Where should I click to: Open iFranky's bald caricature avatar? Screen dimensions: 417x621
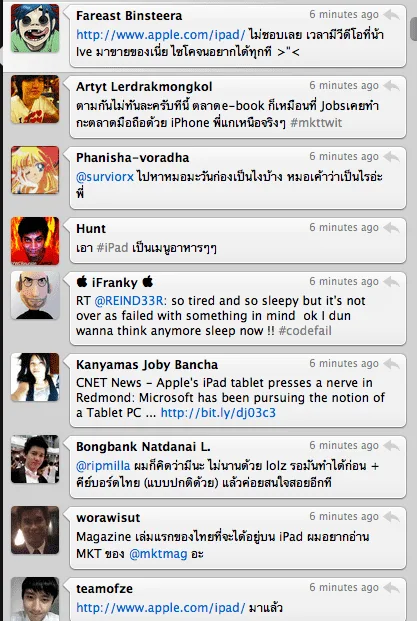[35, 295]
